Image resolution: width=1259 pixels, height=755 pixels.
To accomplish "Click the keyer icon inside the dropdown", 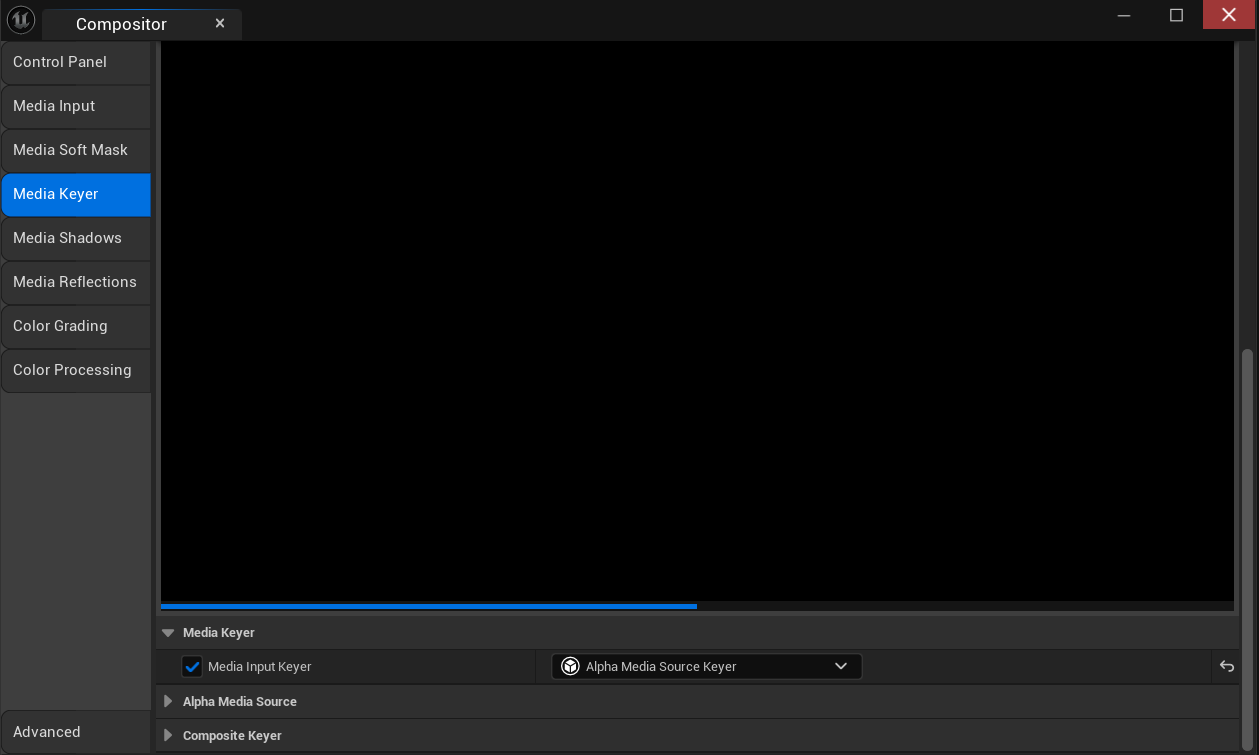I will tap(570, 667).
